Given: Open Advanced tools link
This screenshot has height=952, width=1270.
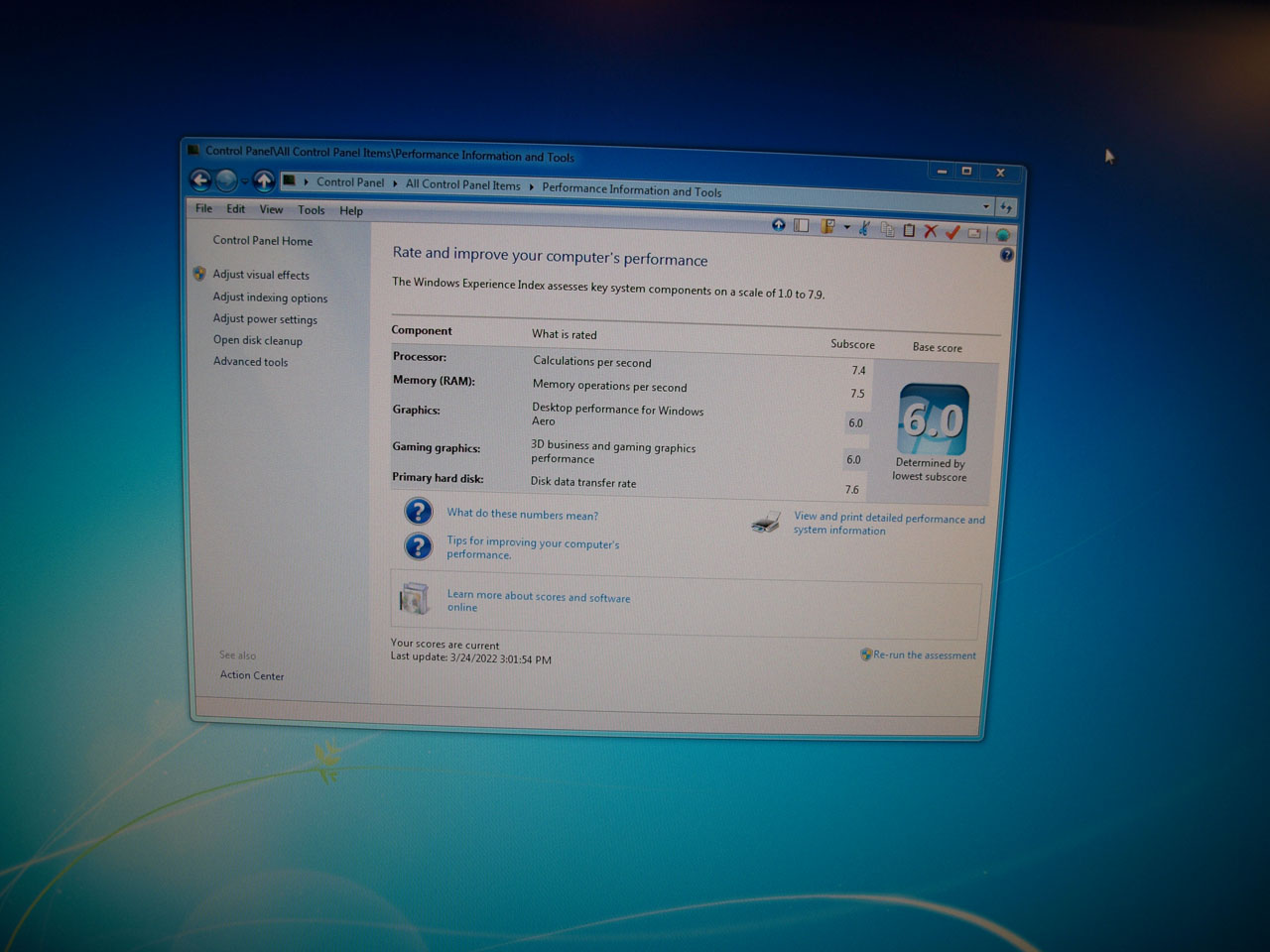Looking at the screenshot, I should click(x=250, y=362).
